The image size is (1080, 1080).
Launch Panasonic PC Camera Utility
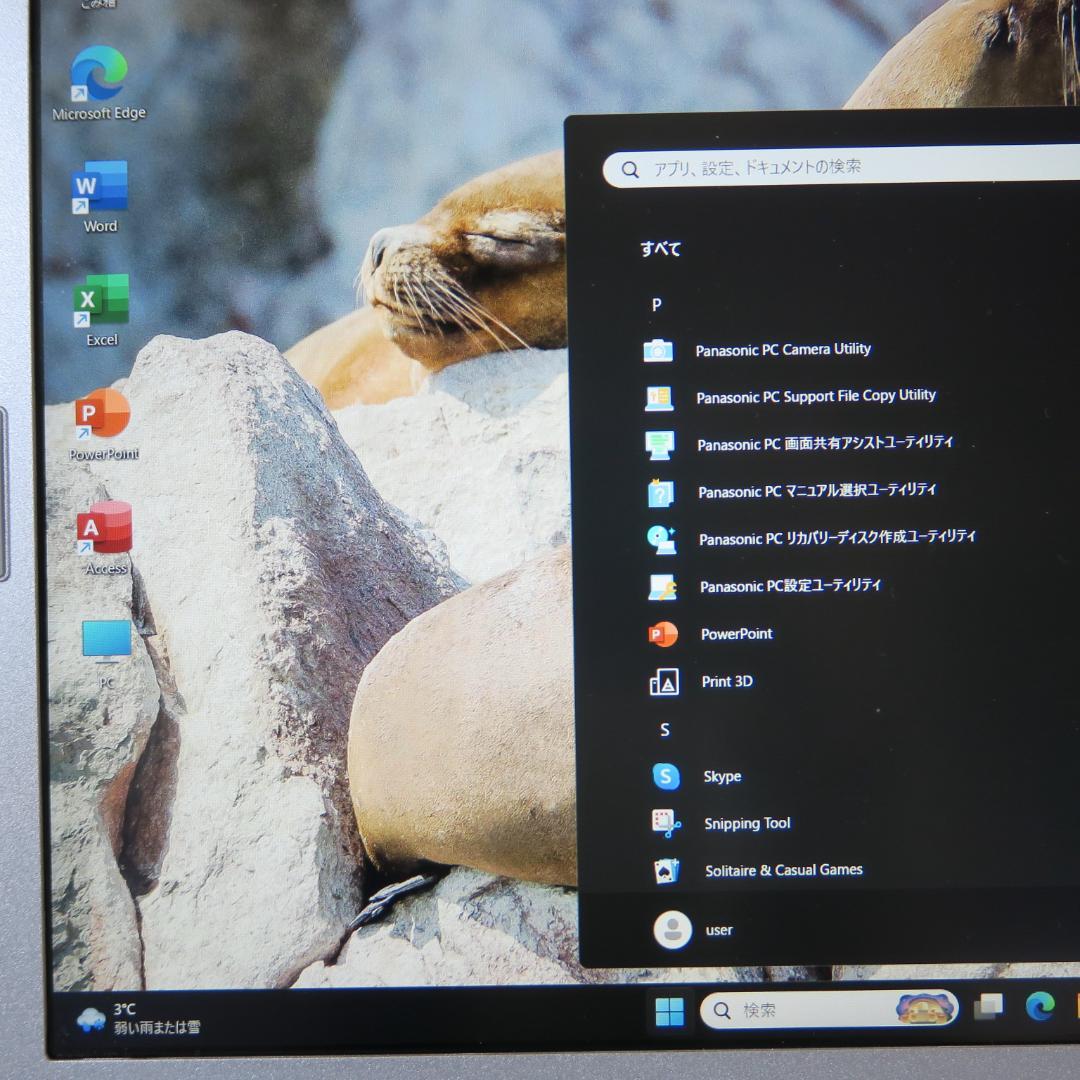782,350
